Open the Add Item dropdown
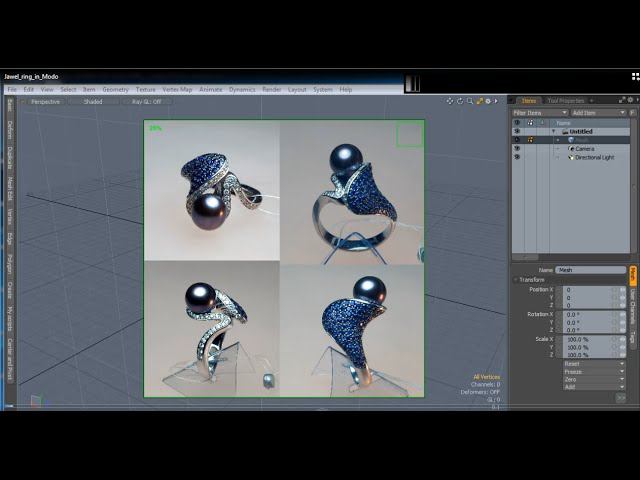The width and height of the screenshot is (640, 480). 598,113
